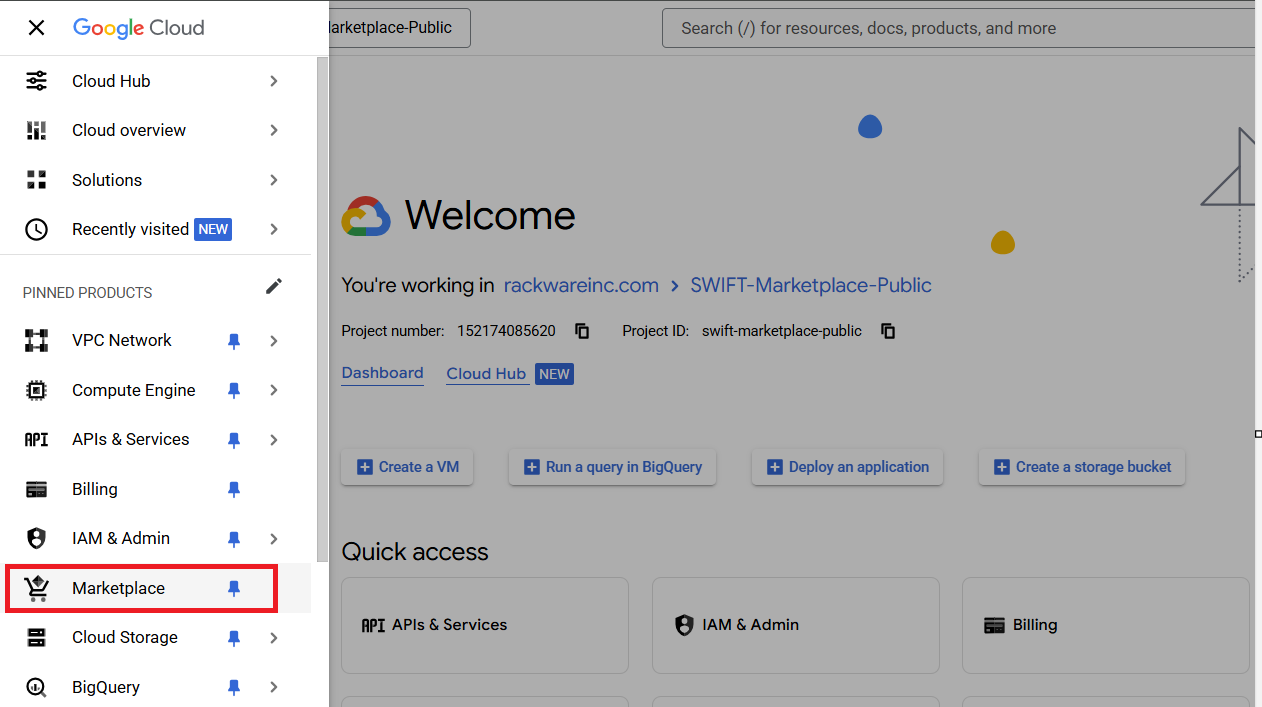The image size is (1262, 707).
Task: Edit pinned products with pencil icon
Action: (x=274, y=286)
